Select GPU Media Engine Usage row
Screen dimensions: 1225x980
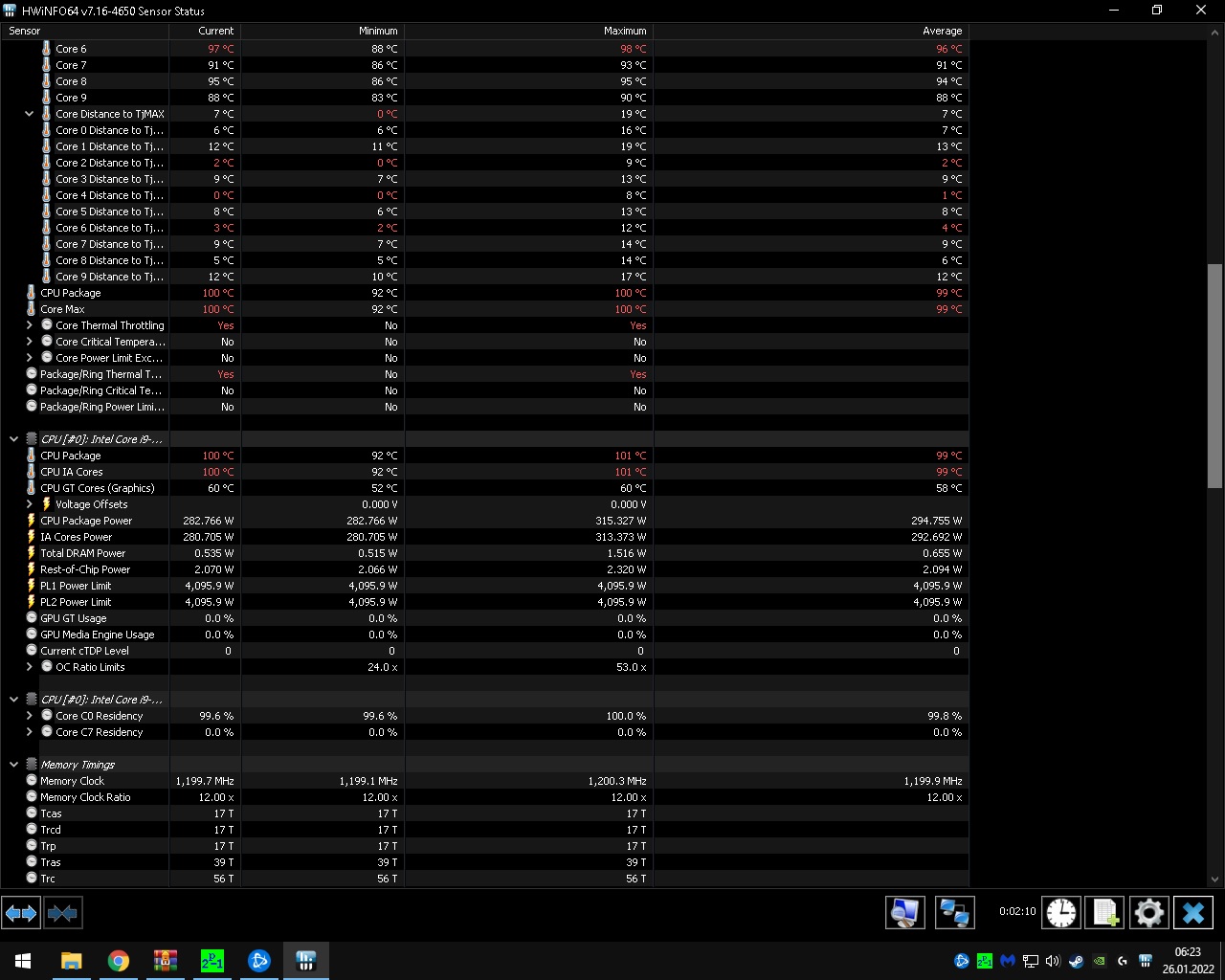click(x=484, y=635)
